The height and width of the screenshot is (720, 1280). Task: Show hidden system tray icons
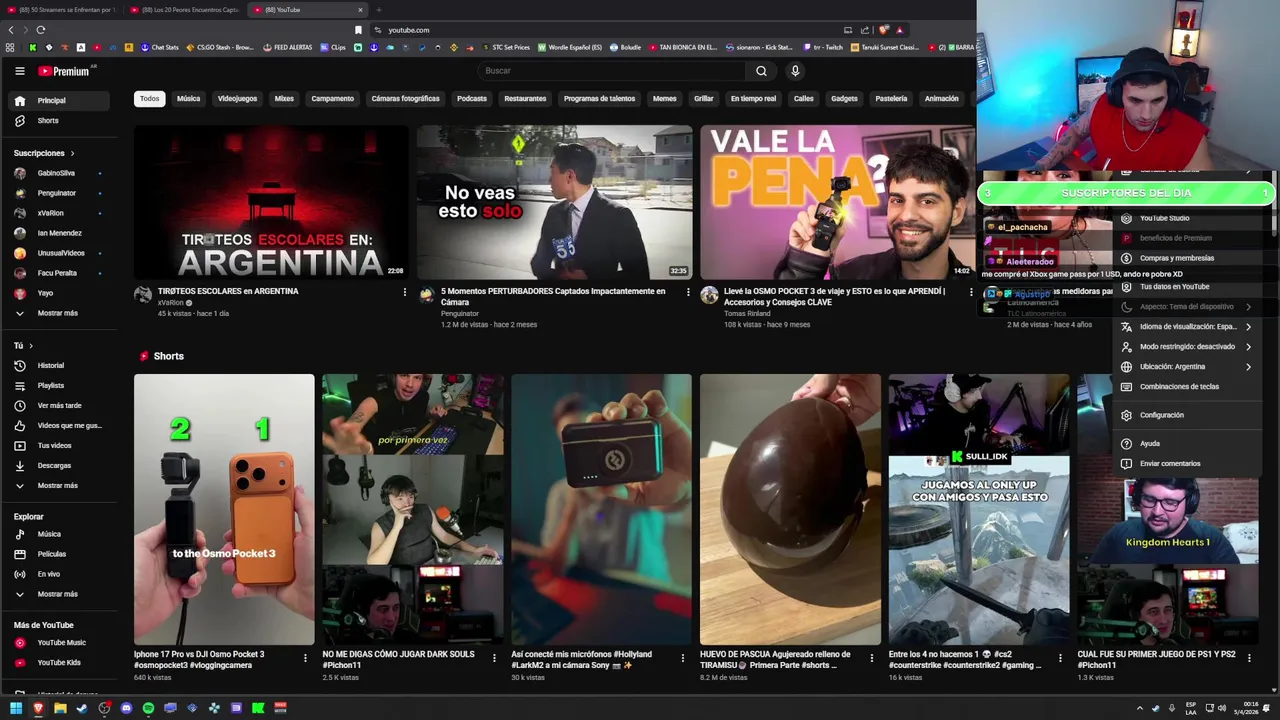coord(1139,708)
